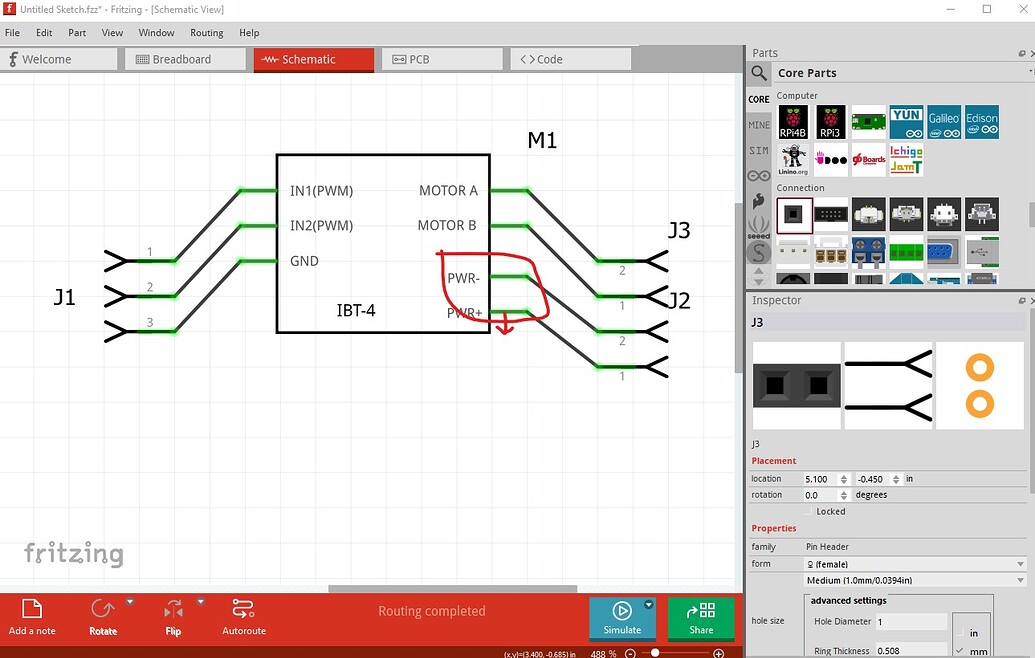Adjust the rotation degrees stepper
This screenshot has width=1035, height=658.
point(843,495)
